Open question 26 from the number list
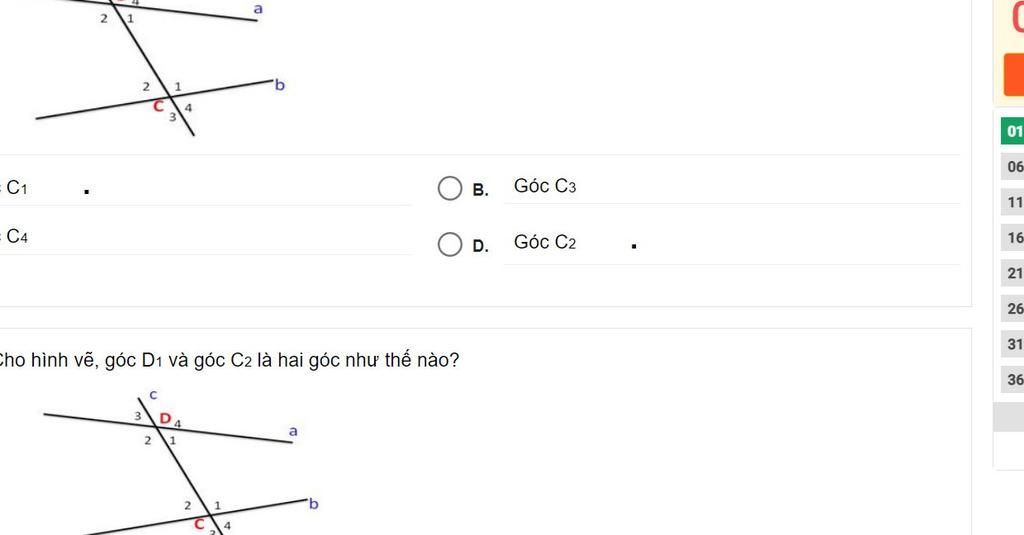Image resolution: width=1024 pixels, height=535 pixels. click(x=1014, y=309)
